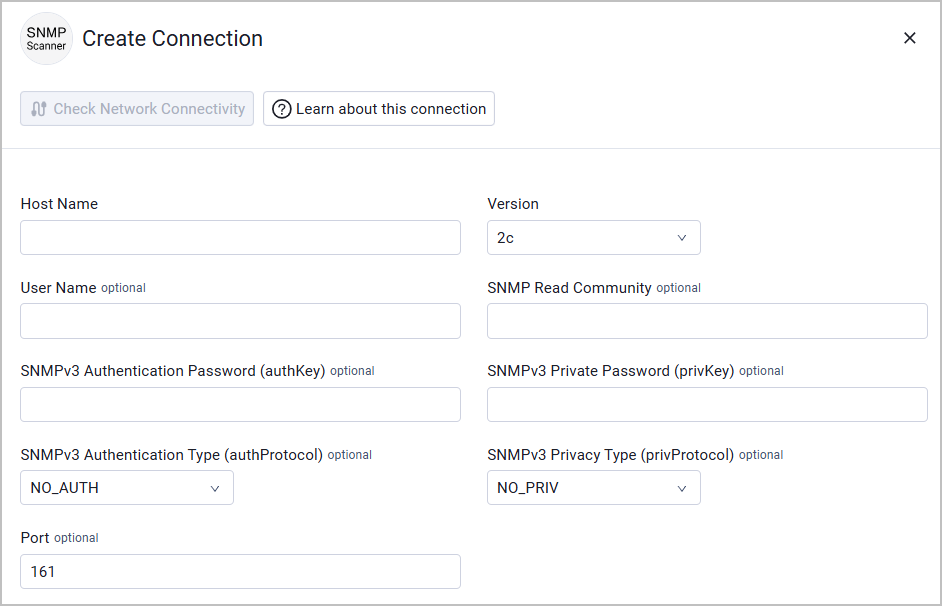This screenshot has width=942, height=606.
Task: Click the NO_AUTH dropdown chevron
Action: (215, 488)
